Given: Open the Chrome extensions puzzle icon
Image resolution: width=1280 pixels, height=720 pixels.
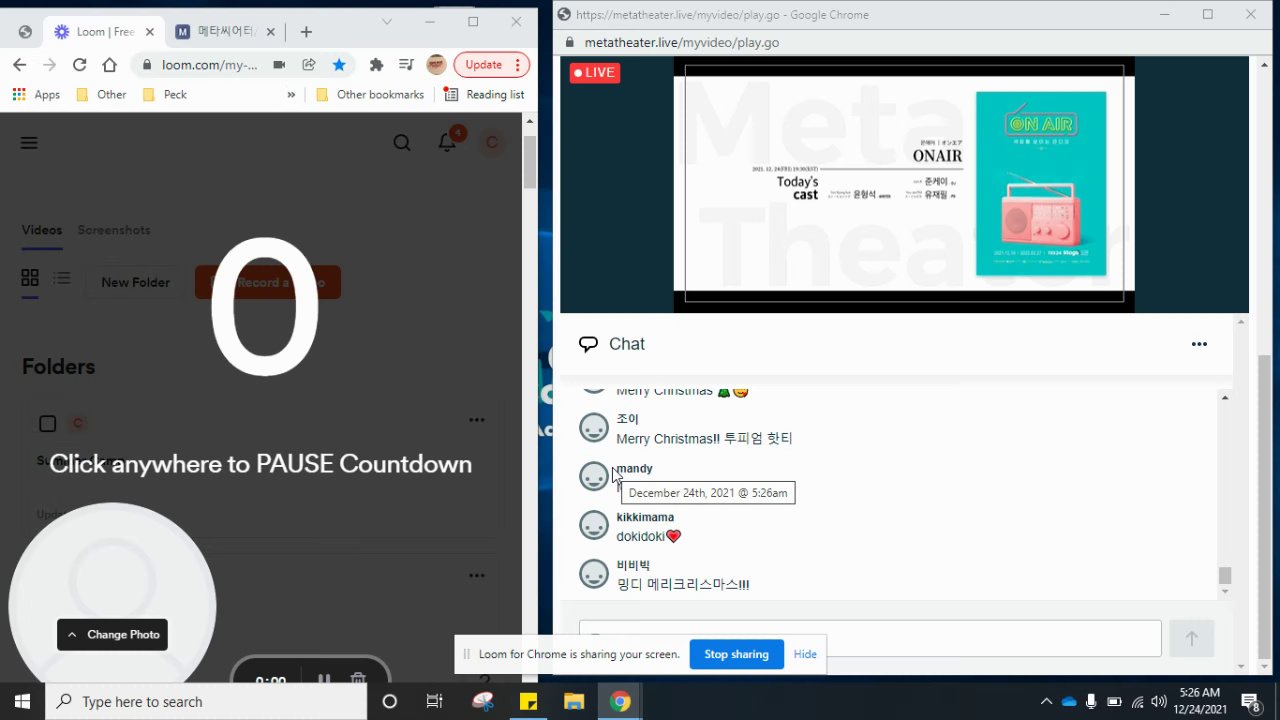Looking at the screenshot, I should click(x=376, y=65).
